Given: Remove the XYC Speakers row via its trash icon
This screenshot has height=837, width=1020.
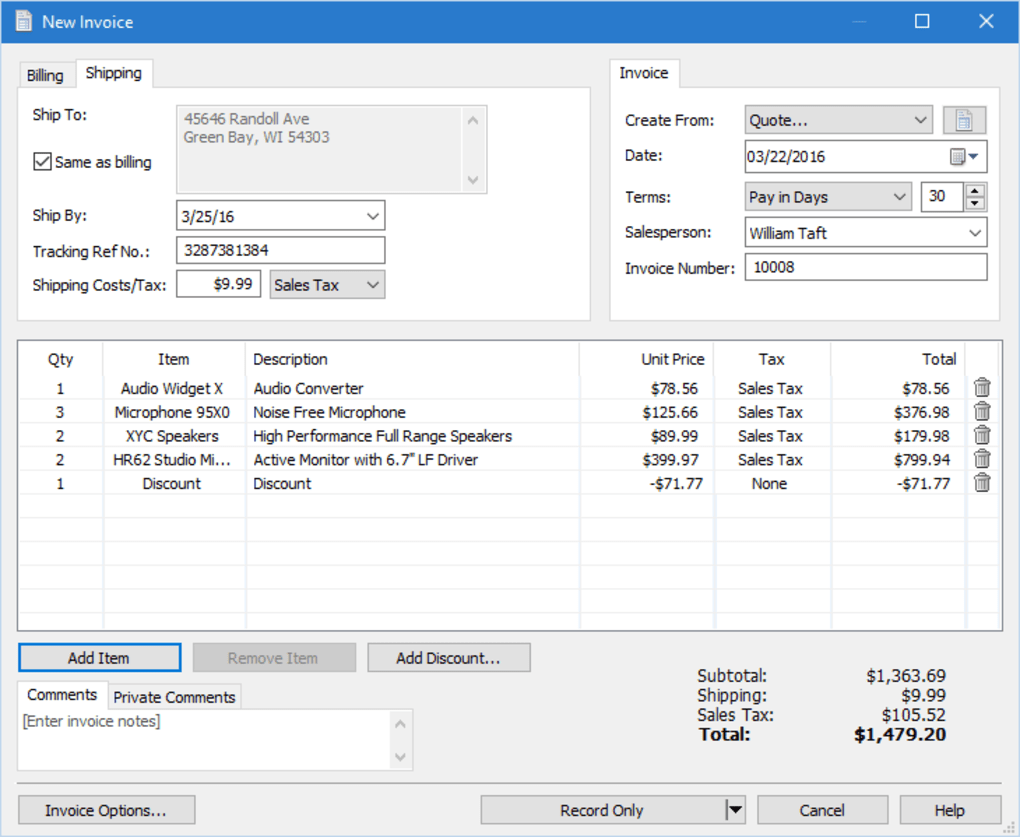Looking at the screenshot, I should tap(981, 435).
